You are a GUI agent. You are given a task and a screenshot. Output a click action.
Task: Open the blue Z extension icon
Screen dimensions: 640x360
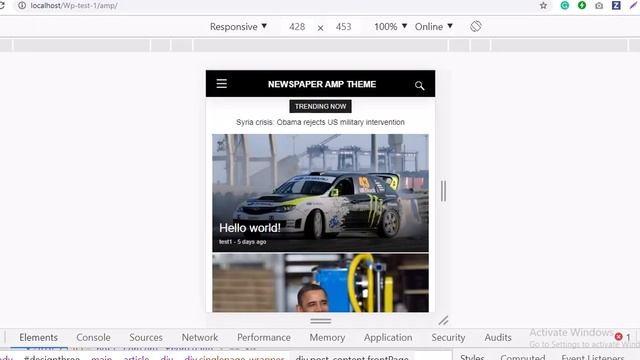click(616, 5)
